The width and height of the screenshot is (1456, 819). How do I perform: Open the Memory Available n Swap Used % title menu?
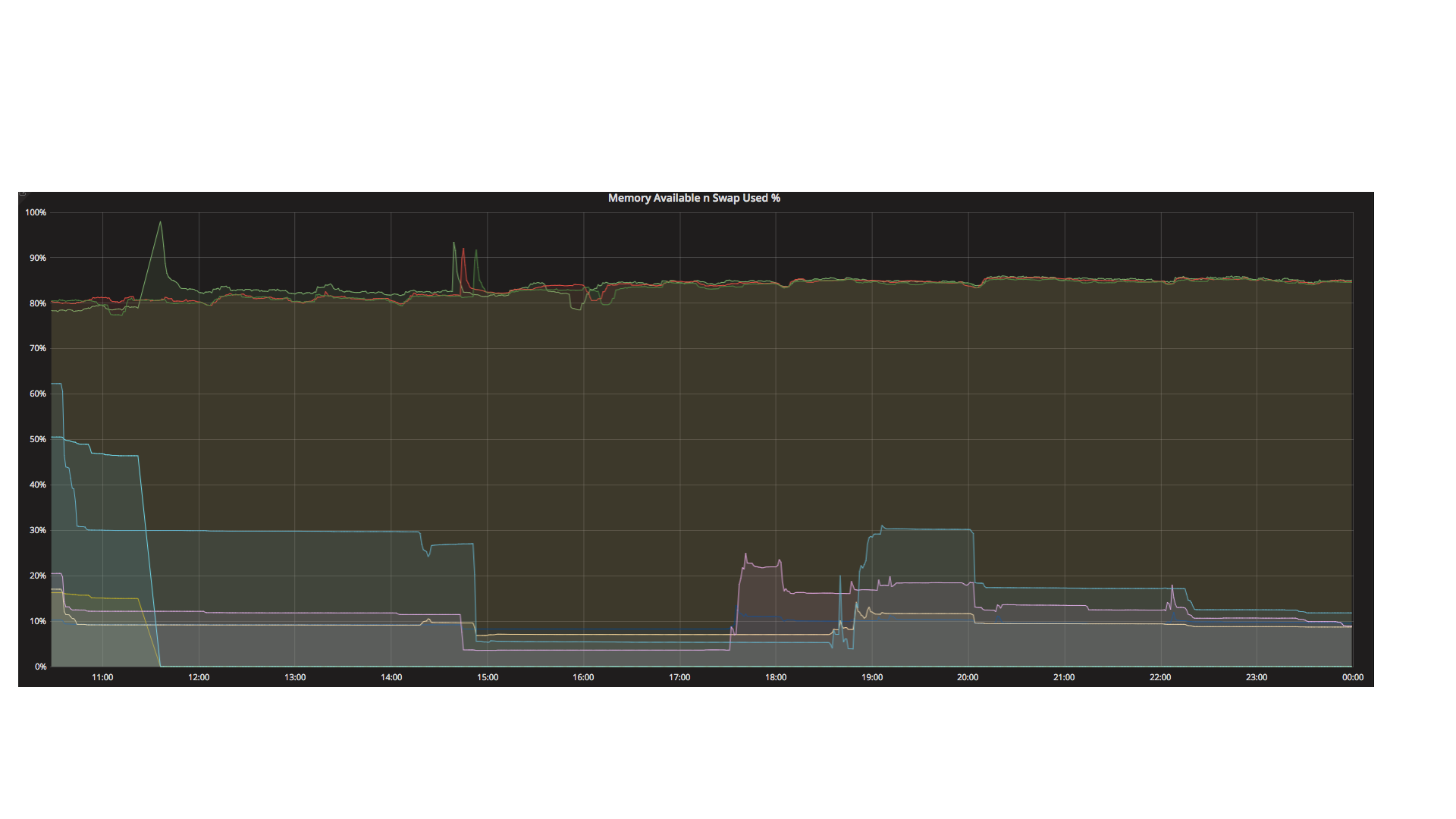pos(693,198)
